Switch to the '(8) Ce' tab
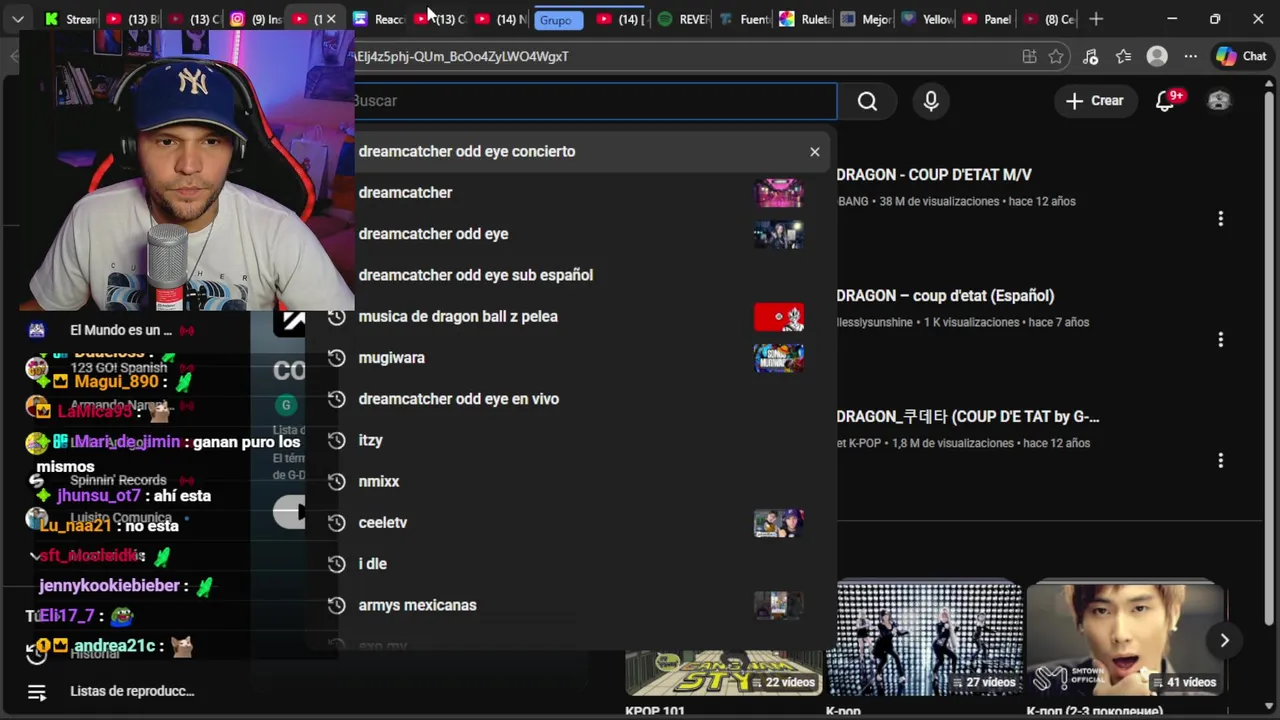Image resolution: width=1280 pixels, height=720 pixels. [x=1048, y=19]
